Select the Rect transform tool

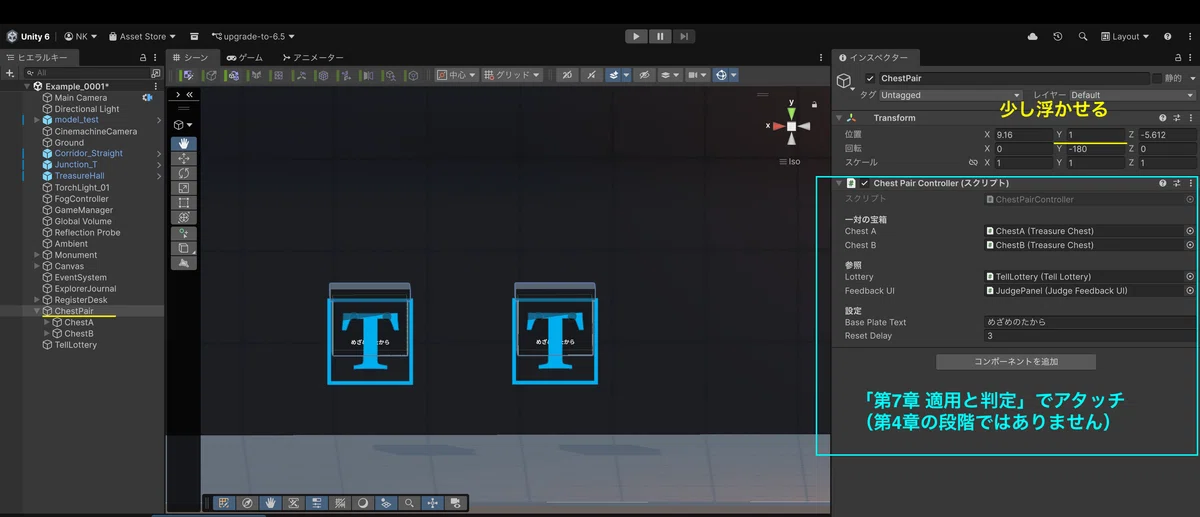(x=185, y=202)
